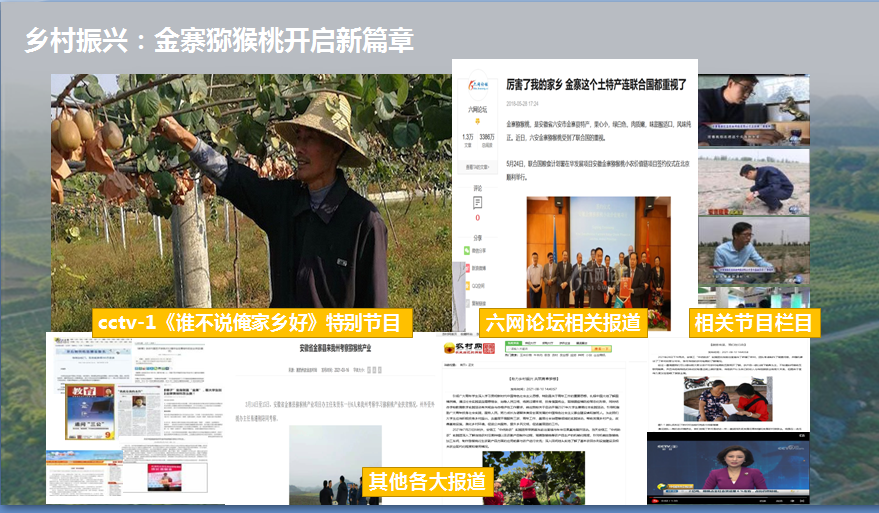Click the orange label 相关节目栏目
879x513 pixels.
pos(754,323)
